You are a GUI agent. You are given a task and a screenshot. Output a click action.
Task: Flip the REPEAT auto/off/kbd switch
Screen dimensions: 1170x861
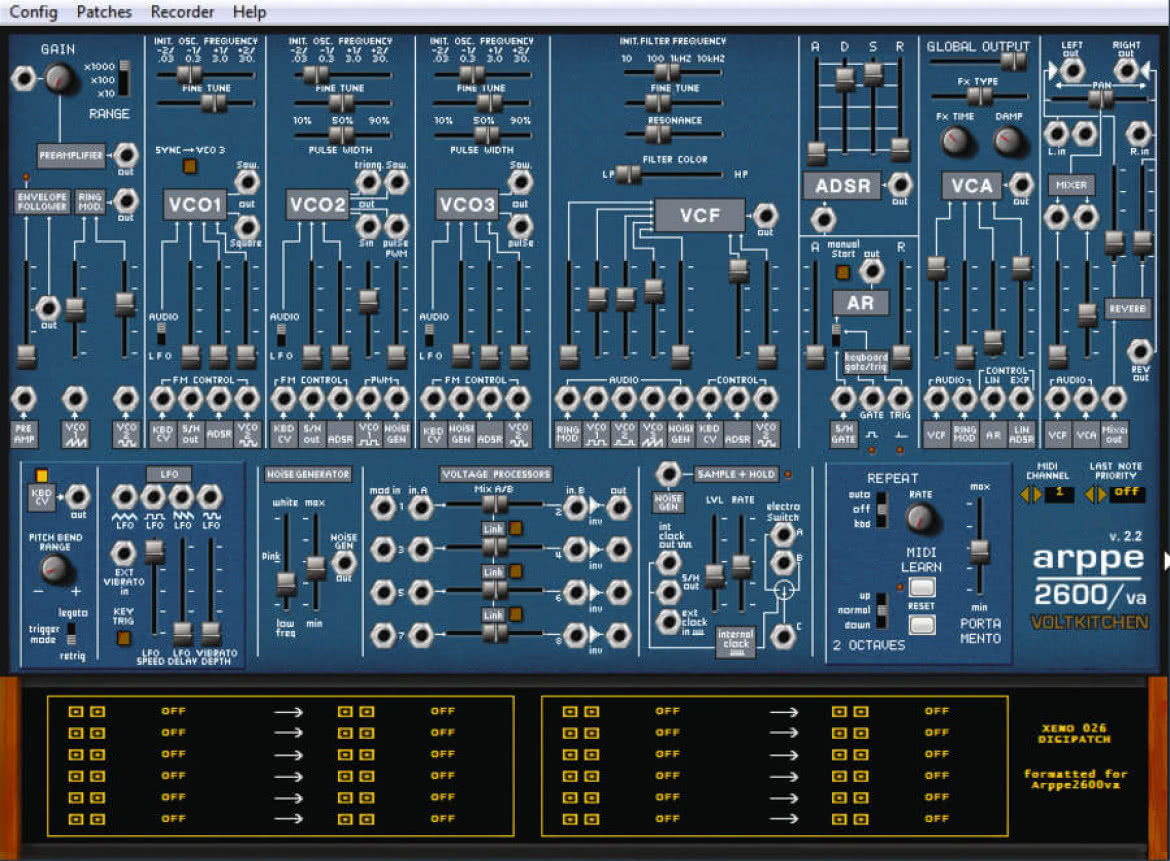point(881,510)
